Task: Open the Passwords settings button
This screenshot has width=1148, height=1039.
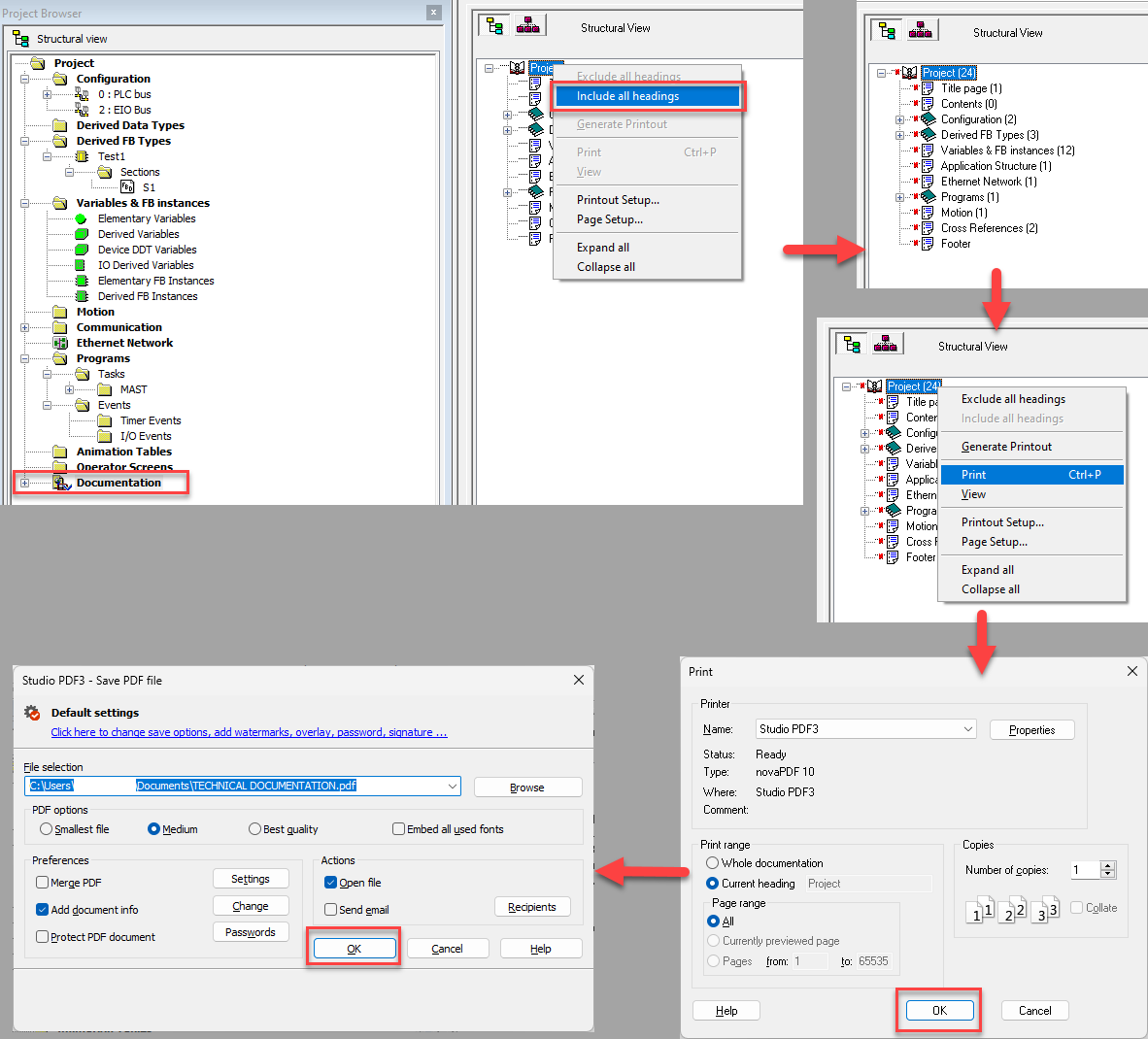Action: click(x=251, y=932)
